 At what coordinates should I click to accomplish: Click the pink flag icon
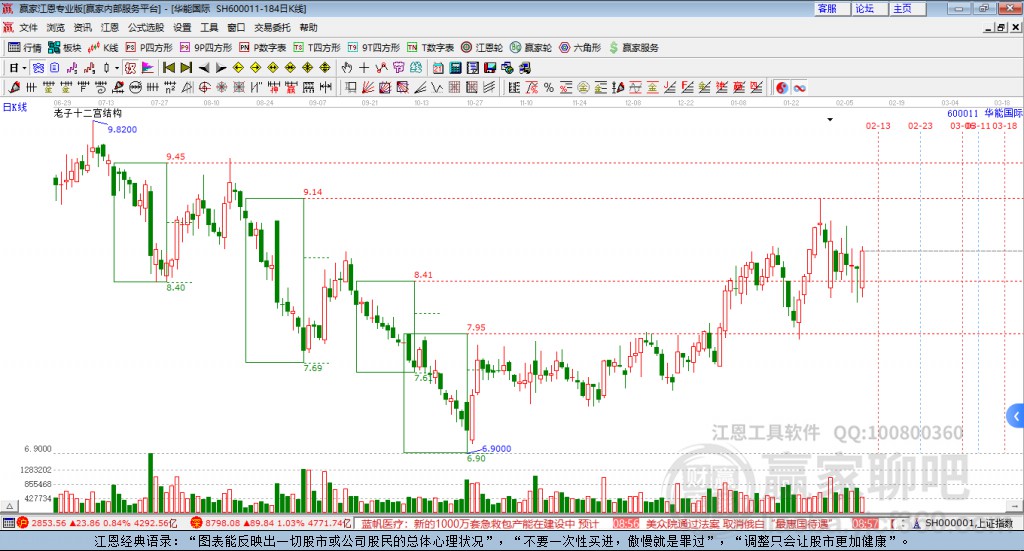148,68
